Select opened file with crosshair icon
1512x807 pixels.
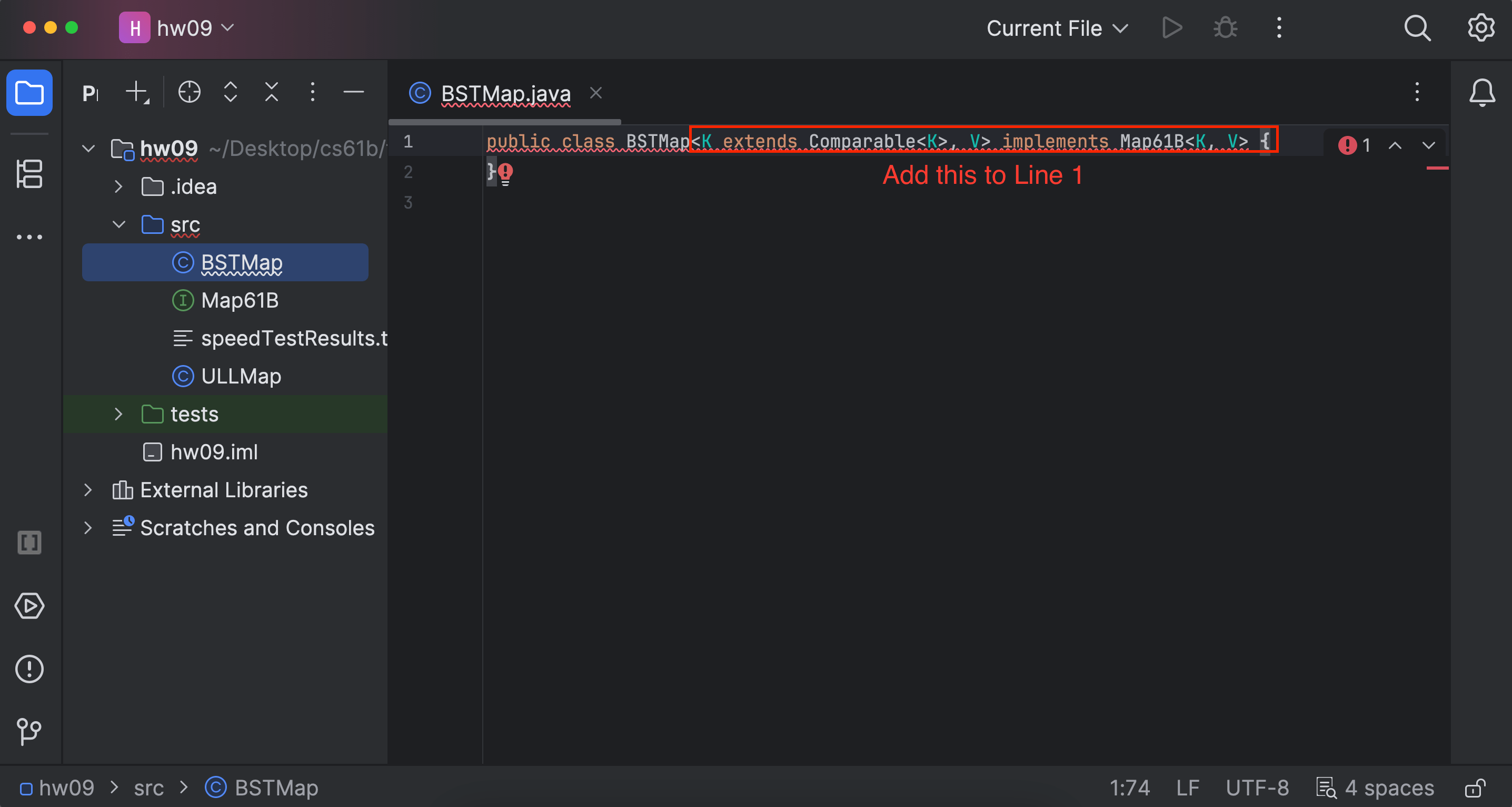pos(189,92)
